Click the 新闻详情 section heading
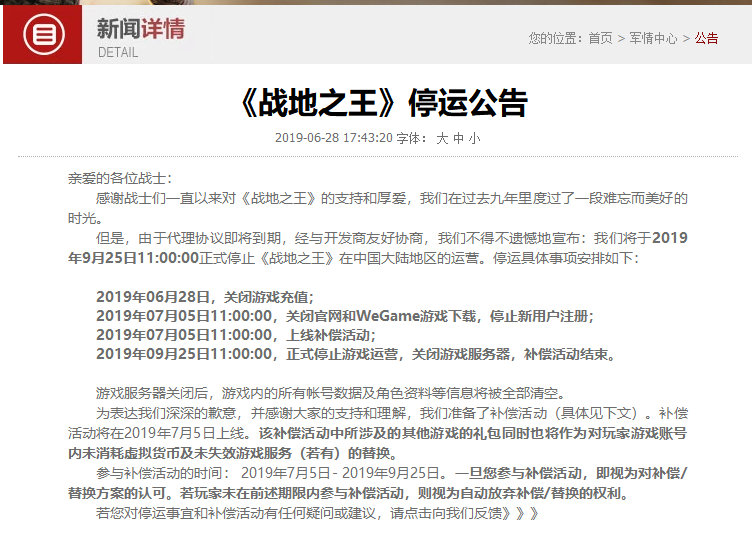The width and height of the screenshot is (752, 534). pos(141,28)
